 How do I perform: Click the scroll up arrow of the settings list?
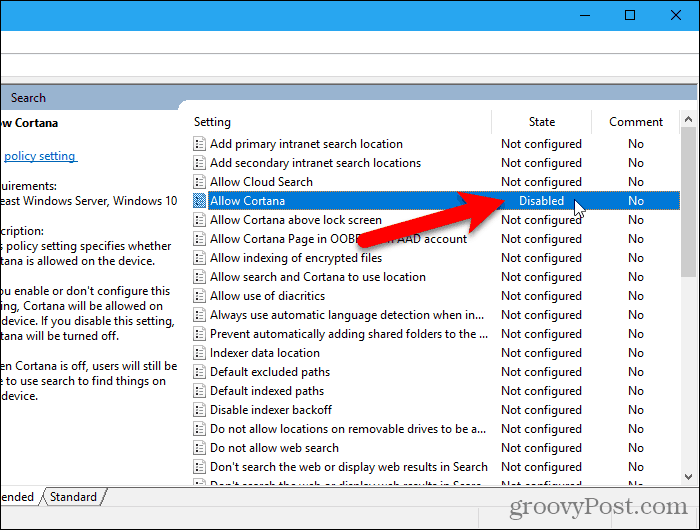click(x=688, y=119)
